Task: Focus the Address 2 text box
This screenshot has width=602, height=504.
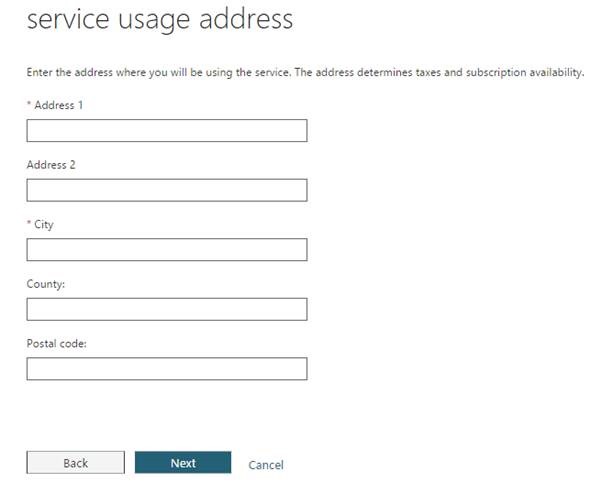Action: tap(166, 190)
